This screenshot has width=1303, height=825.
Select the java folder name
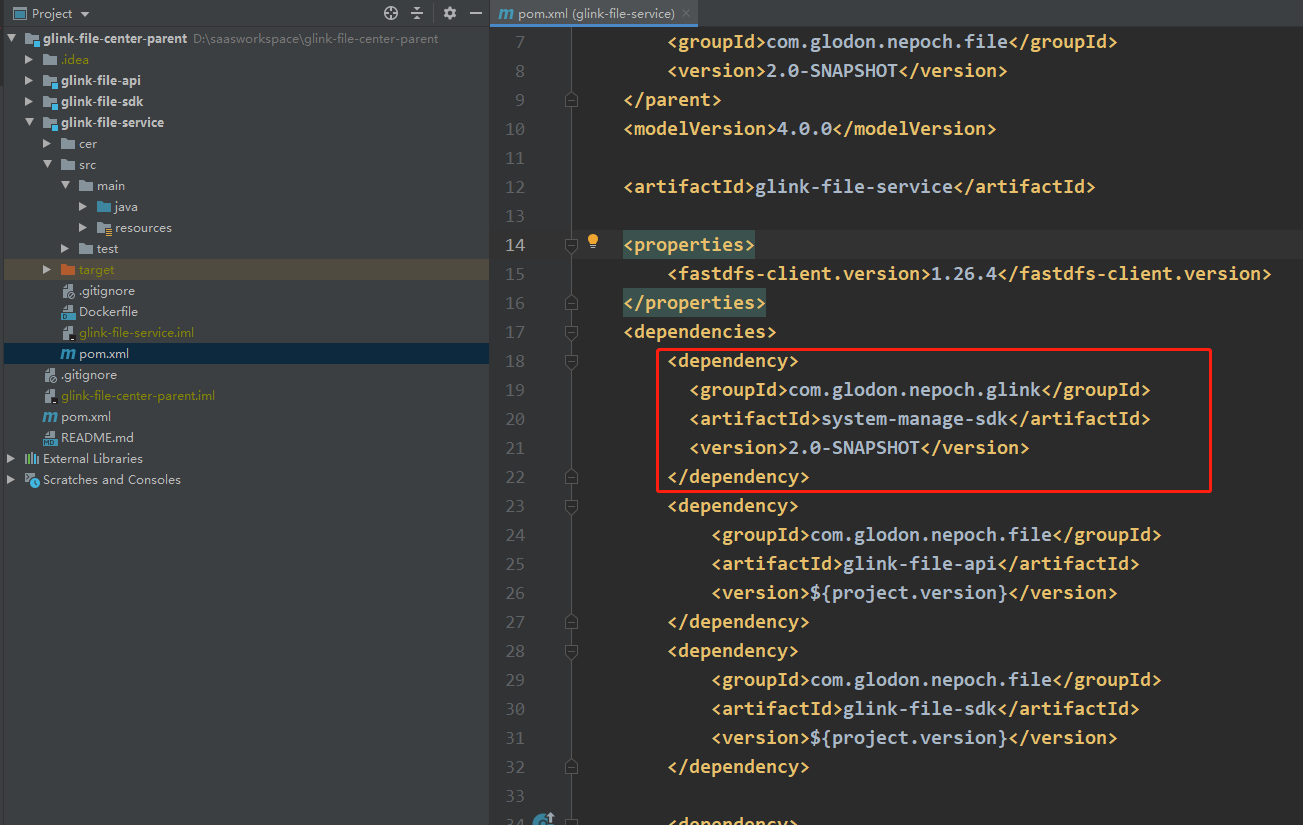tap(126, 206)
